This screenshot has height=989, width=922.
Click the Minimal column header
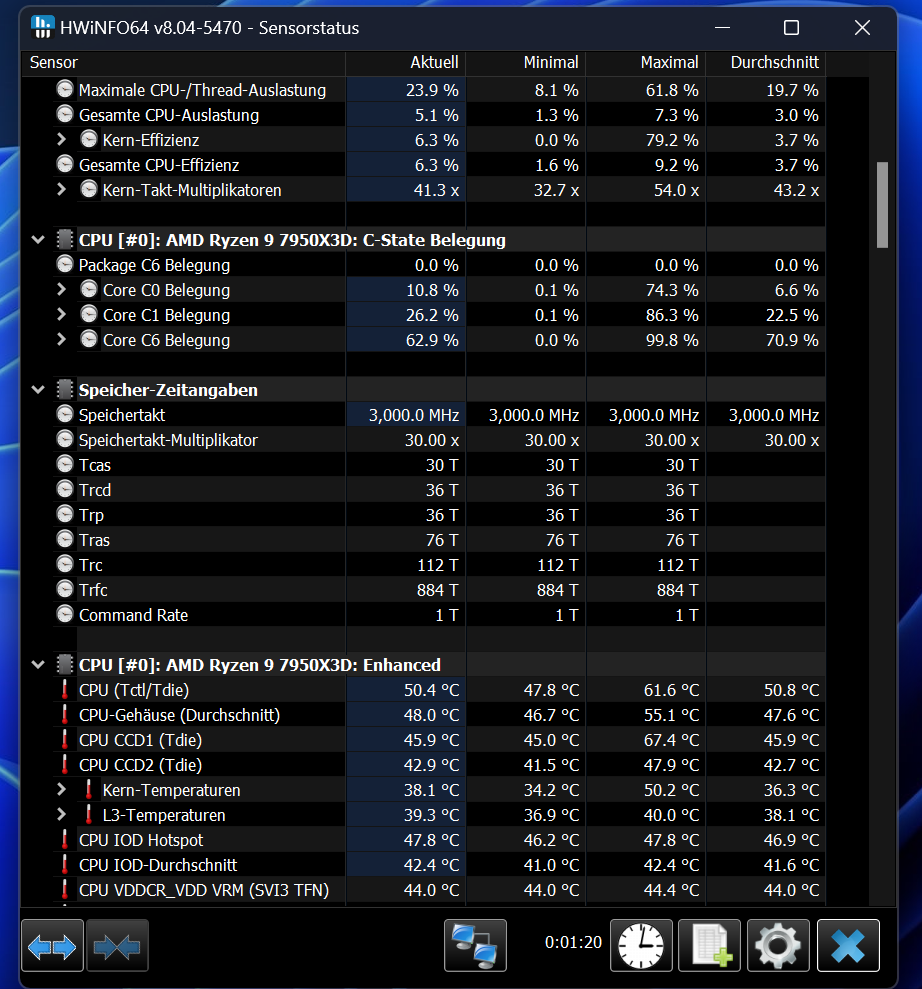525,62
